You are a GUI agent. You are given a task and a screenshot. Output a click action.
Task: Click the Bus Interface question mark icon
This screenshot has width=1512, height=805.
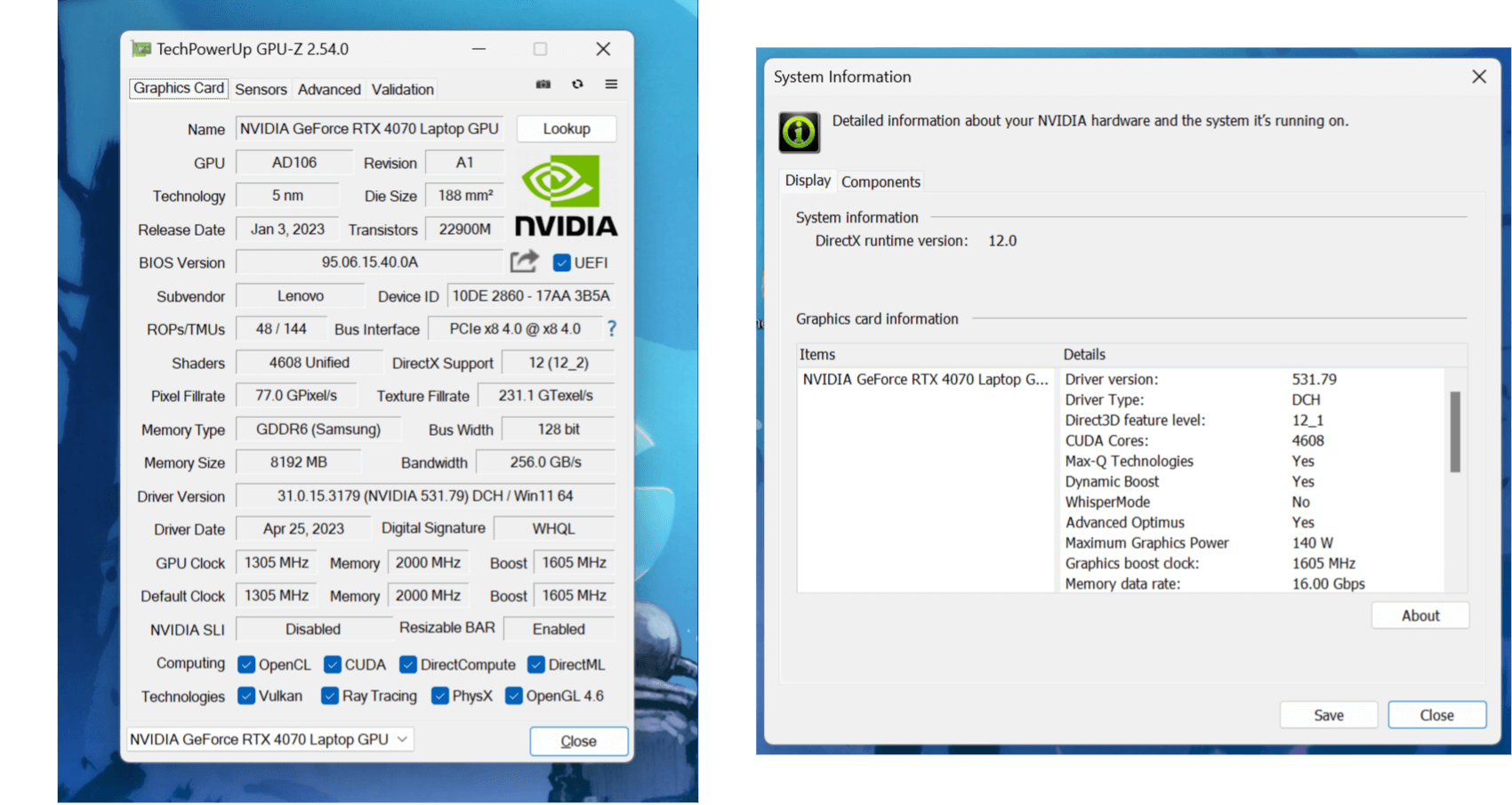click(611, 328)
